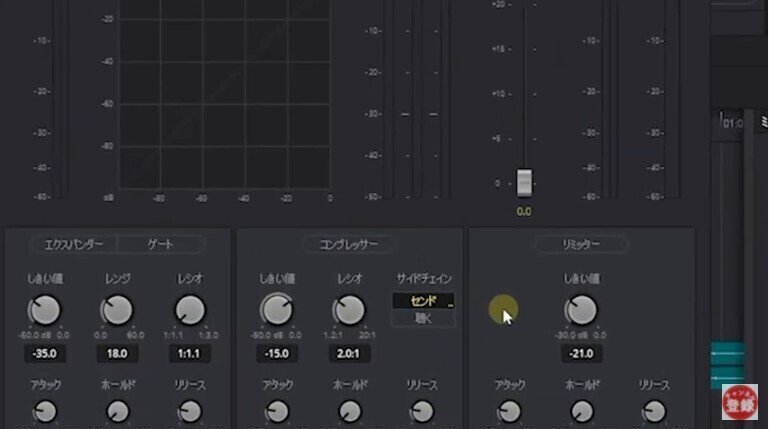The width and height of the screenshot is (769, 429).
Task: Click the dynamics transfer curve graph
Action: [225, 93]
